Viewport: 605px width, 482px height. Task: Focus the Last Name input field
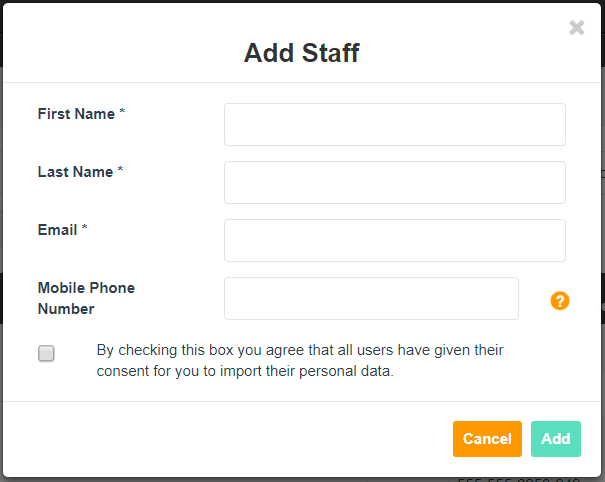(x=395, y=182)
